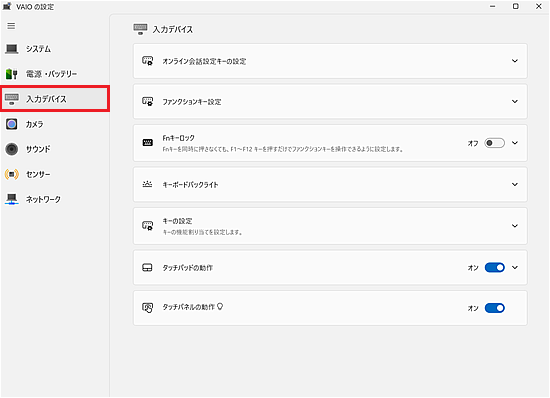
Task: Open the 電源・バッテリー section
Action: tap(55, 74)
